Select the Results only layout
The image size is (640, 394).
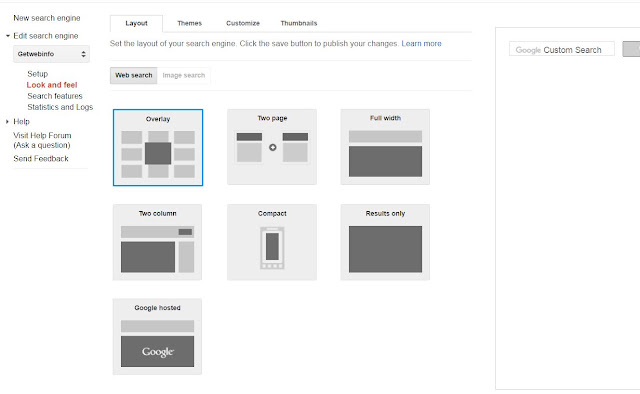pos(385,242)
